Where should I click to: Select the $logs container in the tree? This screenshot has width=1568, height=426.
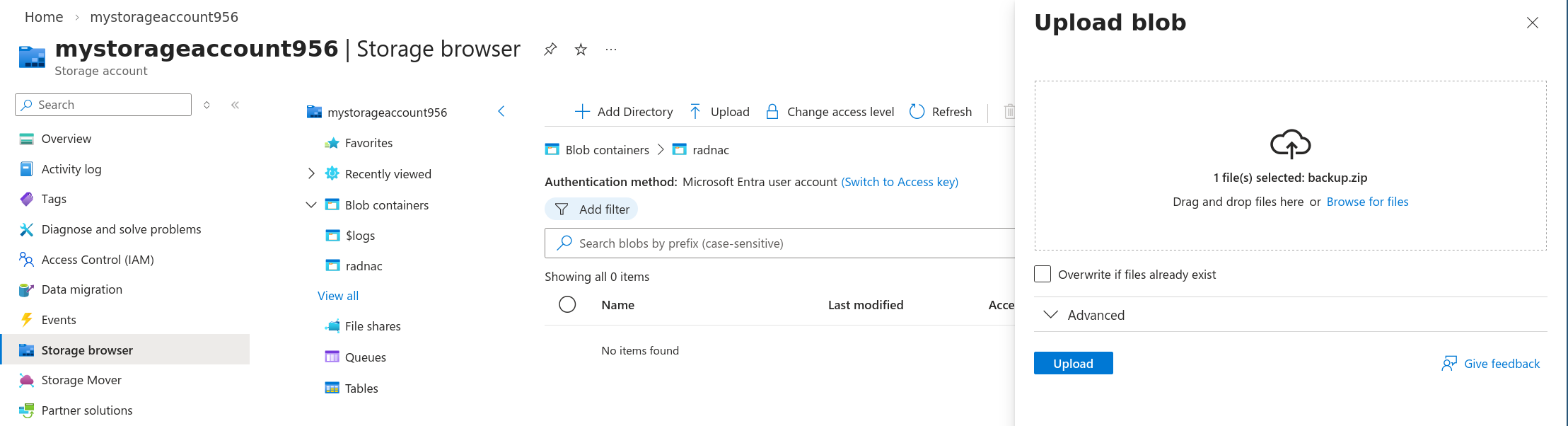[x=360, y=236]
